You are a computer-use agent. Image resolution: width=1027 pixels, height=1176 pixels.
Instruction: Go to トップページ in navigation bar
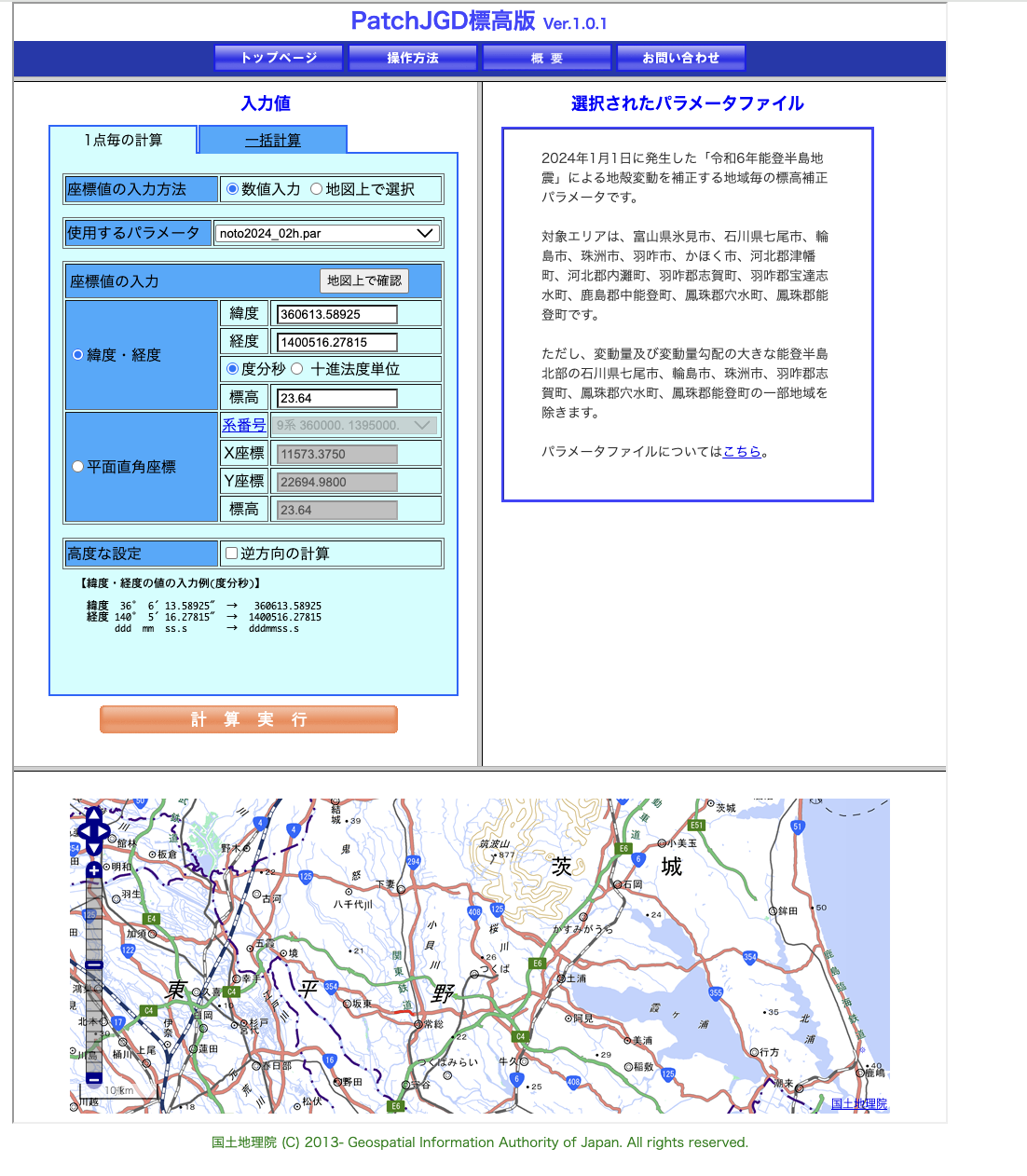[279, 58]
